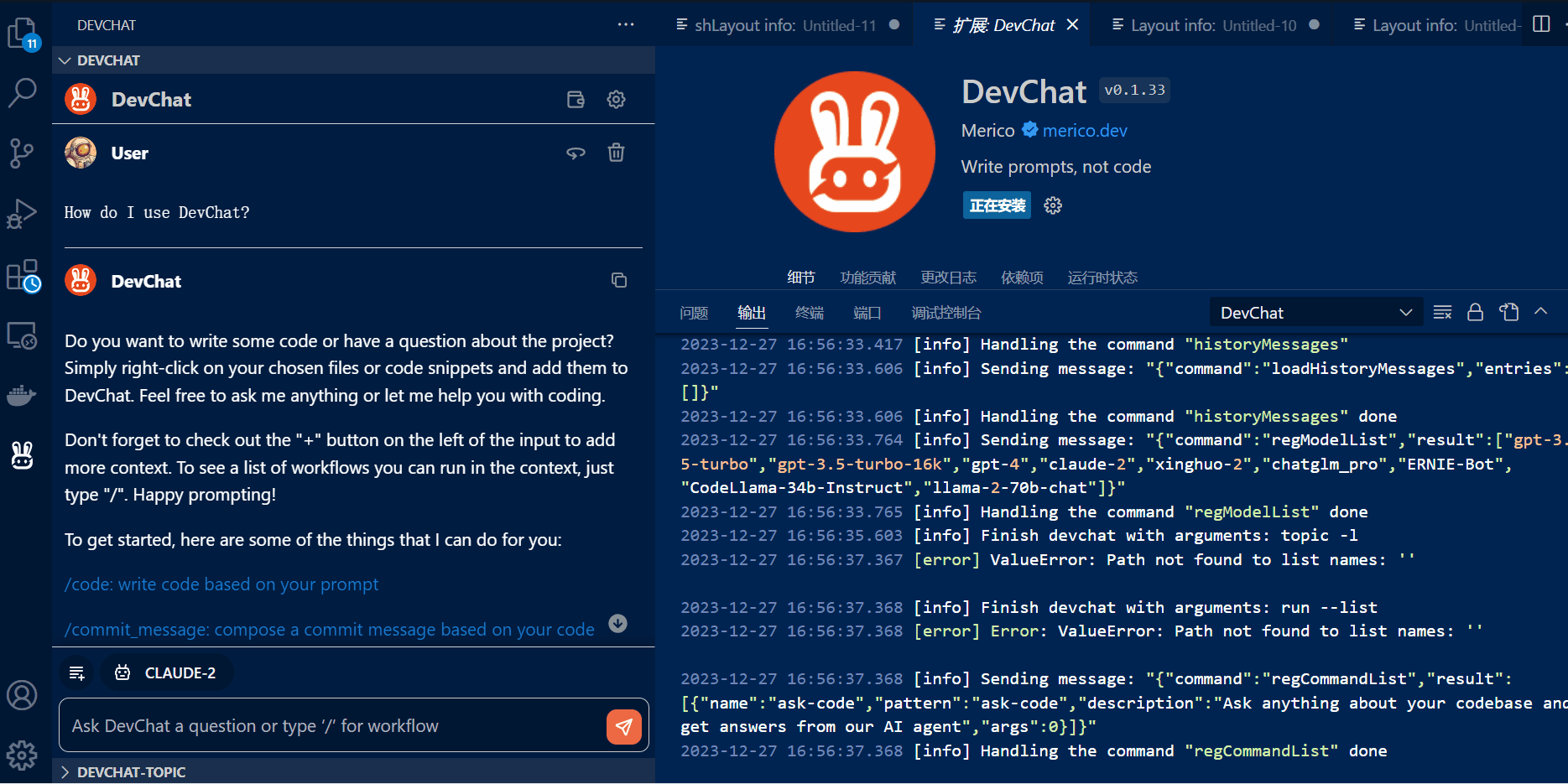Open DevChat rabbit icon in activity bar
This screenshot has height=784, width=1568.
click(x=23, y=455)
